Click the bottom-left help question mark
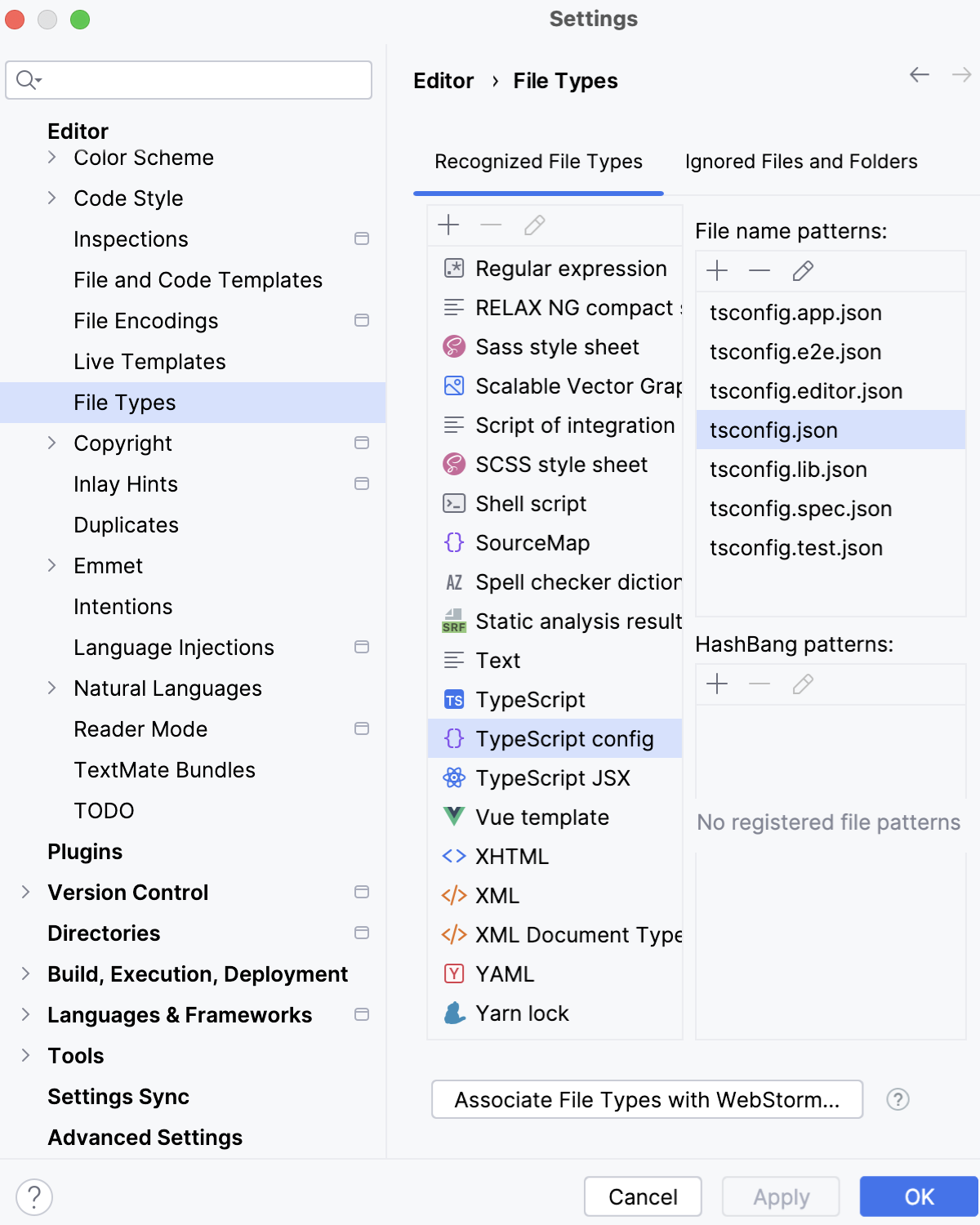 point(33,1198)
